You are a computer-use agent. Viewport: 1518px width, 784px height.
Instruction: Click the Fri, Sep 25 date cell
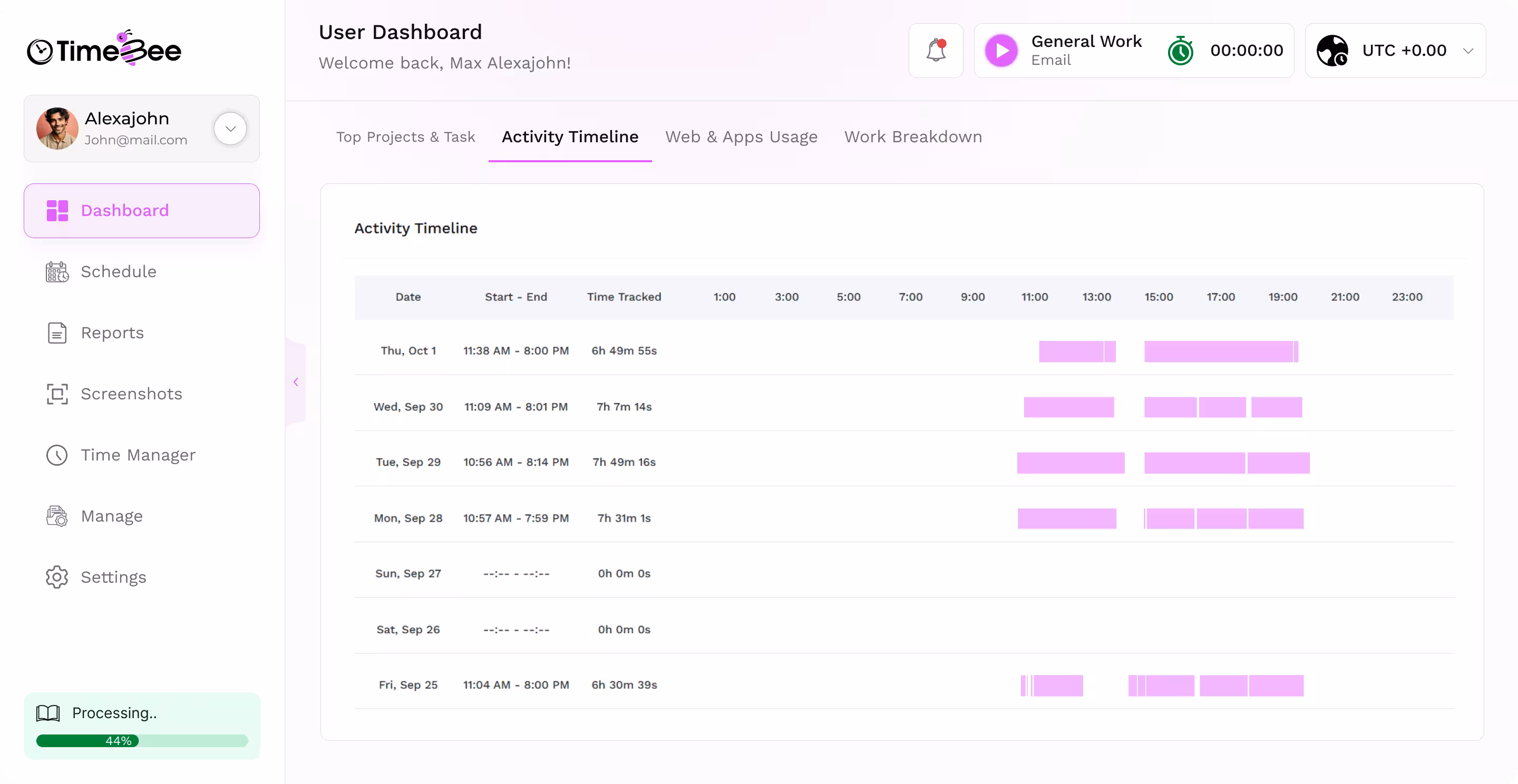[408, 685]
